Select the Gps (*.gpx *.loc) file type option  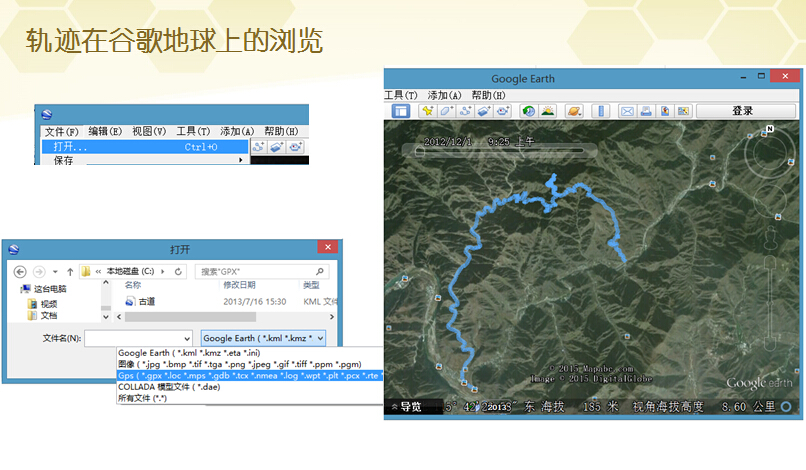250,375
